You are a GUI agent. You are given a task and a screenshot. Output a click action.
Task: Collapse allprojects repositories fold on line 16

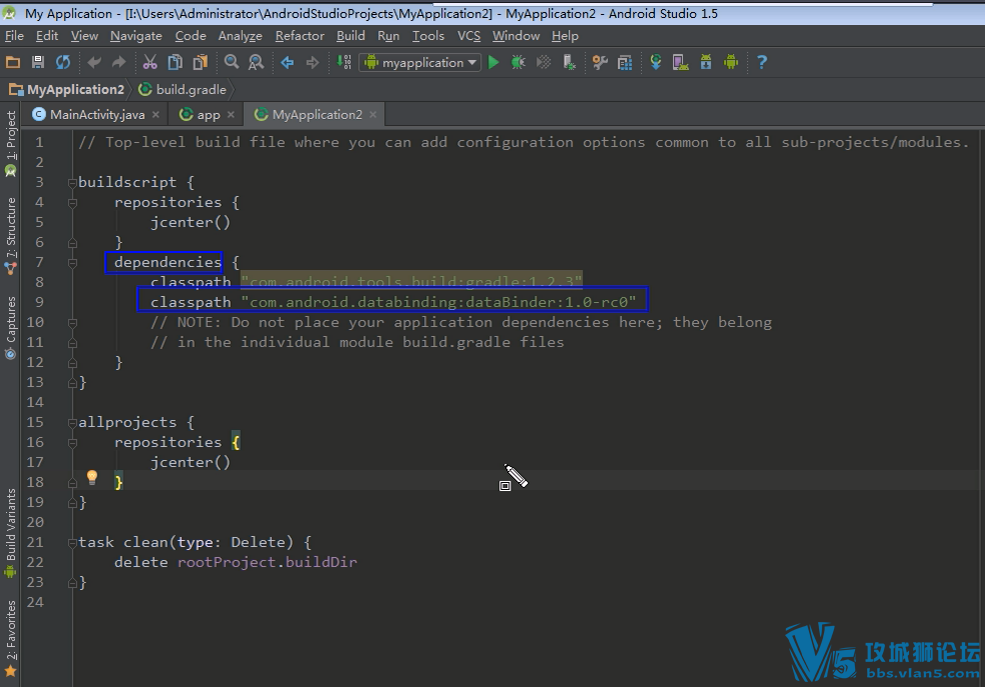point(72,443)
